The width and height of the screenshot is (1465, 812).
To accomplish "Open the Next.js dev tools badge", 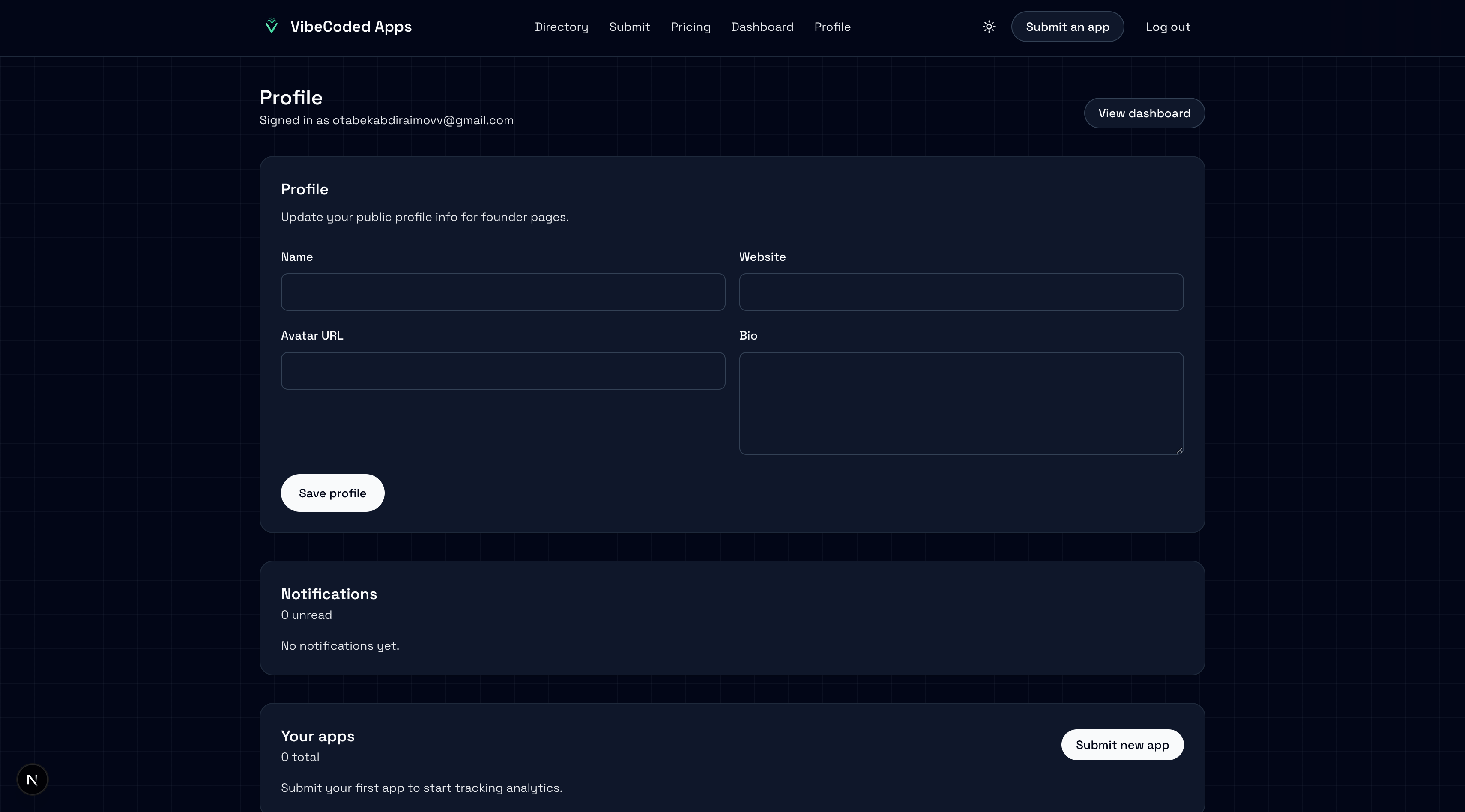I will 32,779.
